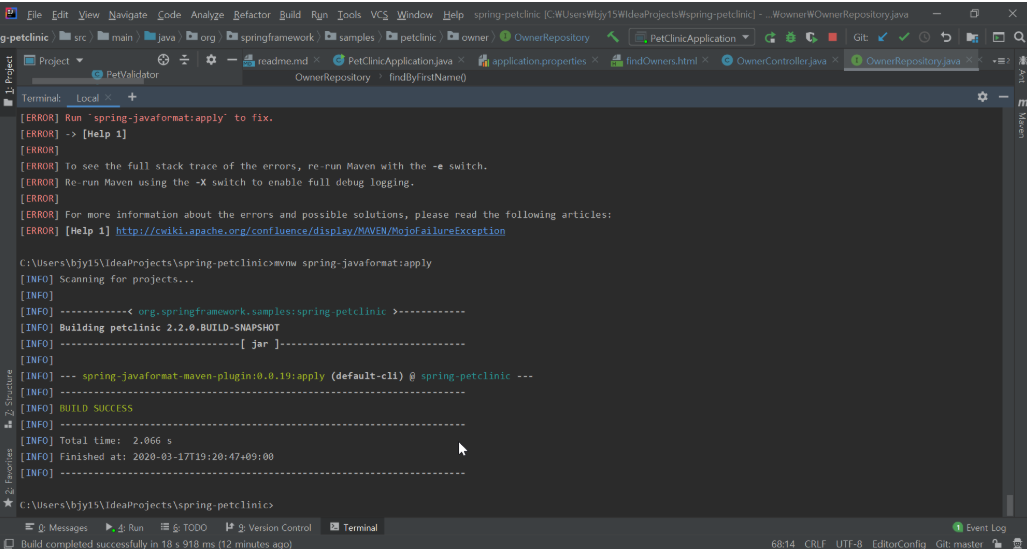
Task: Click the Collapse All icon in Project panel
Action: tap(185, 60)
